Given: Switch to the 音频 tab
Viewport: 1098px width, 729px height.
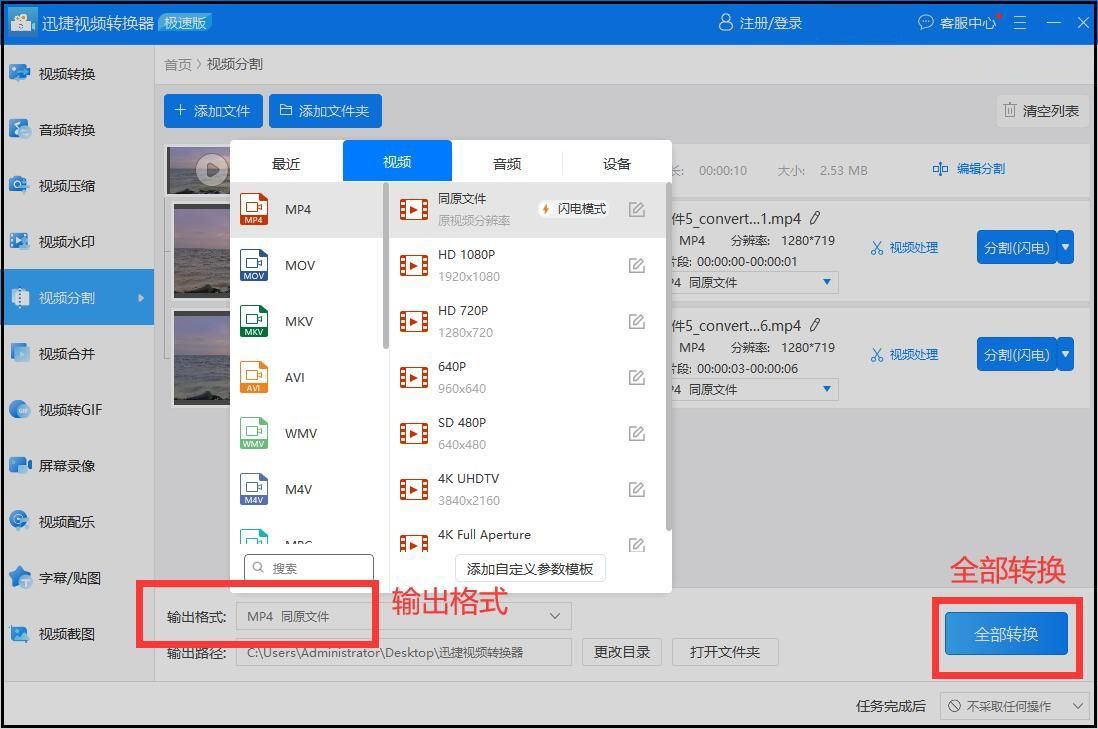Looking at the screenshot, I should click(506, 162).
